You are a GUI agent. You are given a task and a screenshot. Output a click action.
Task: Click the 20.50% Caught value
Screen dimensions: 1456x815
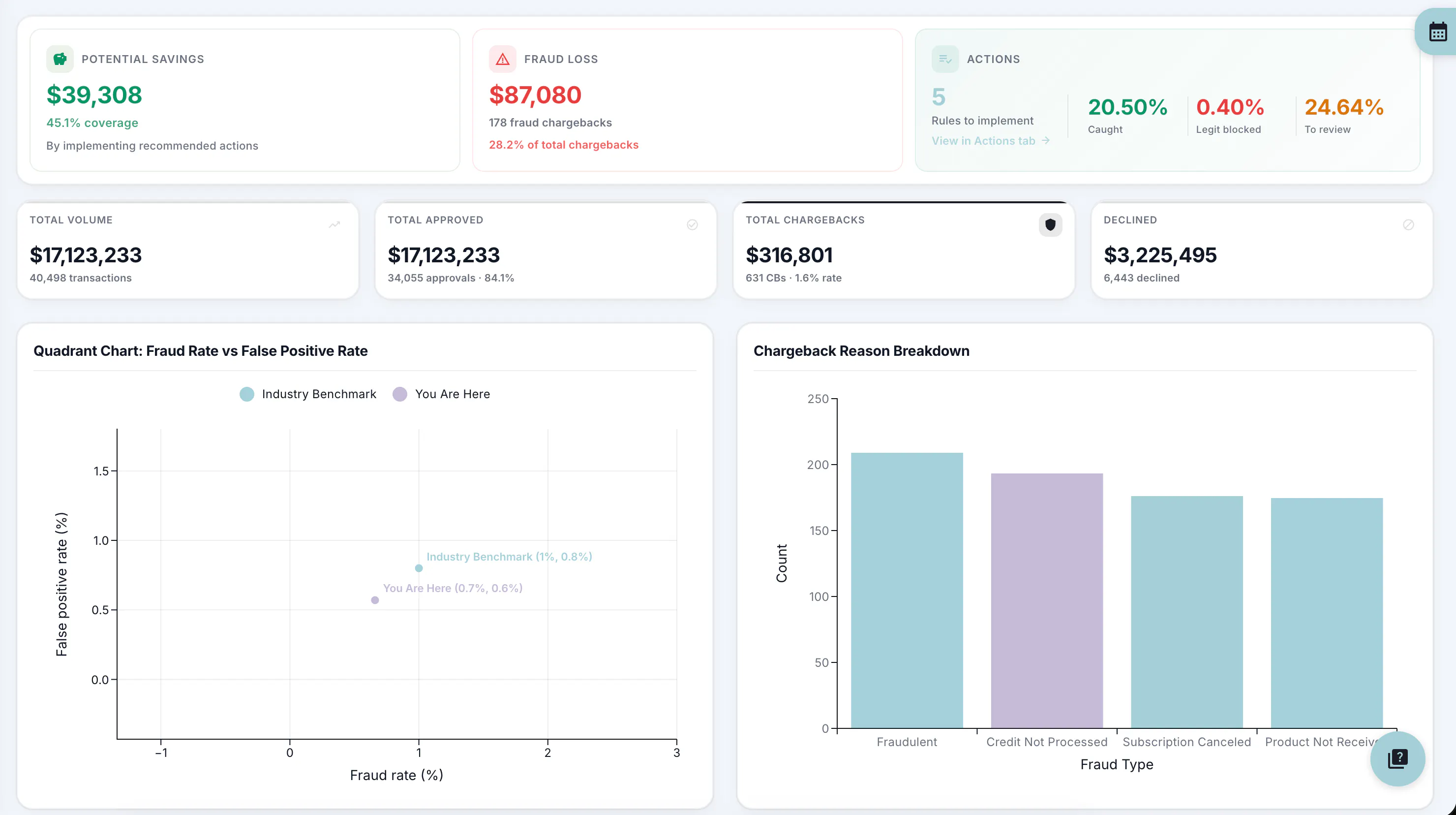click(x=1127, y=107)
